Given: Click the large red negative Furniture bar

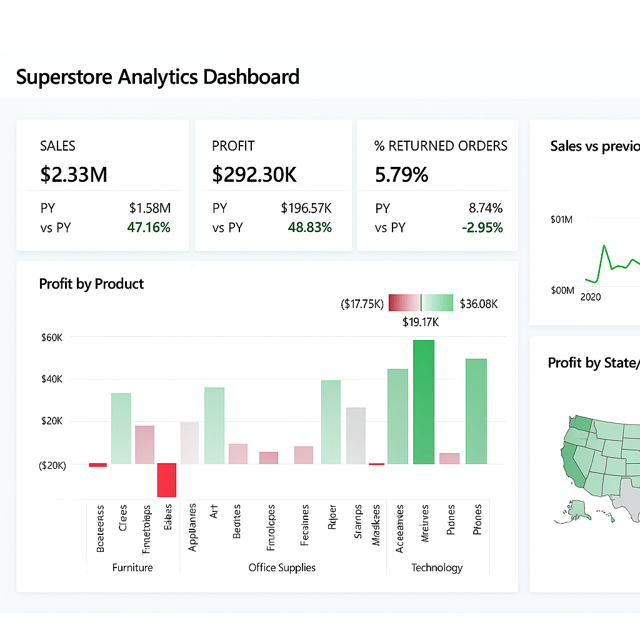Looking at the screenshot, I should 166,479.
